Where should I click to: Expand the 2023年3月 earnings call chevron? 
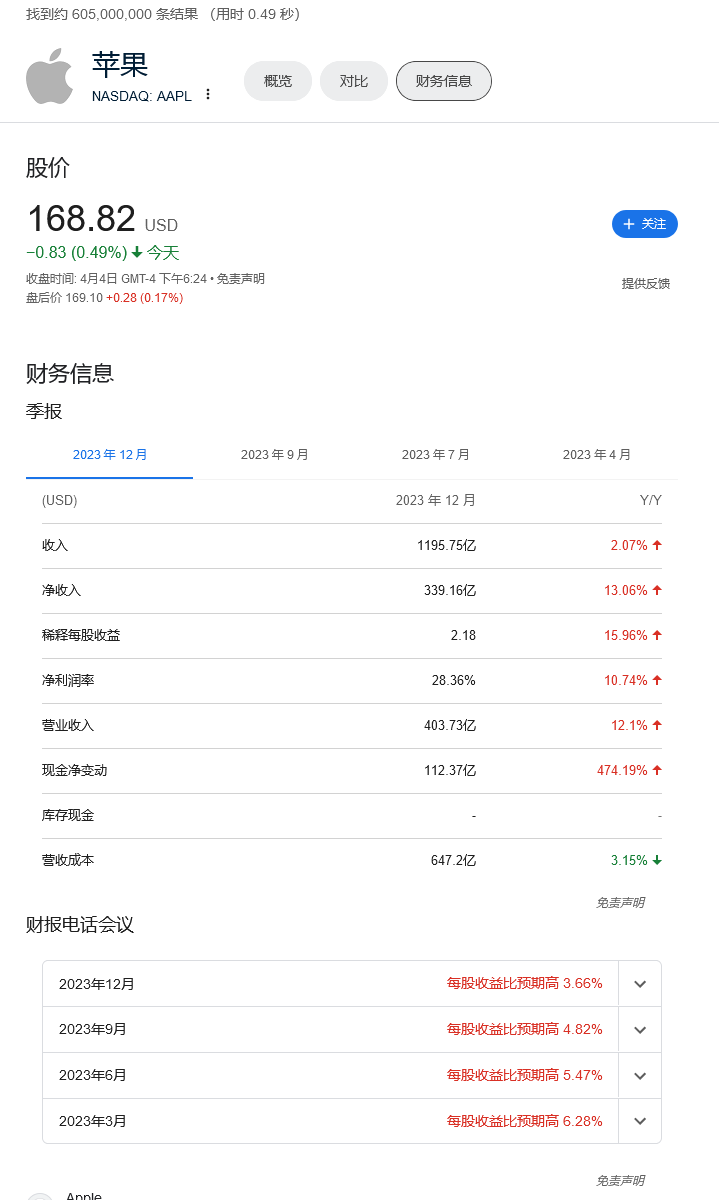coord(640,1121)
